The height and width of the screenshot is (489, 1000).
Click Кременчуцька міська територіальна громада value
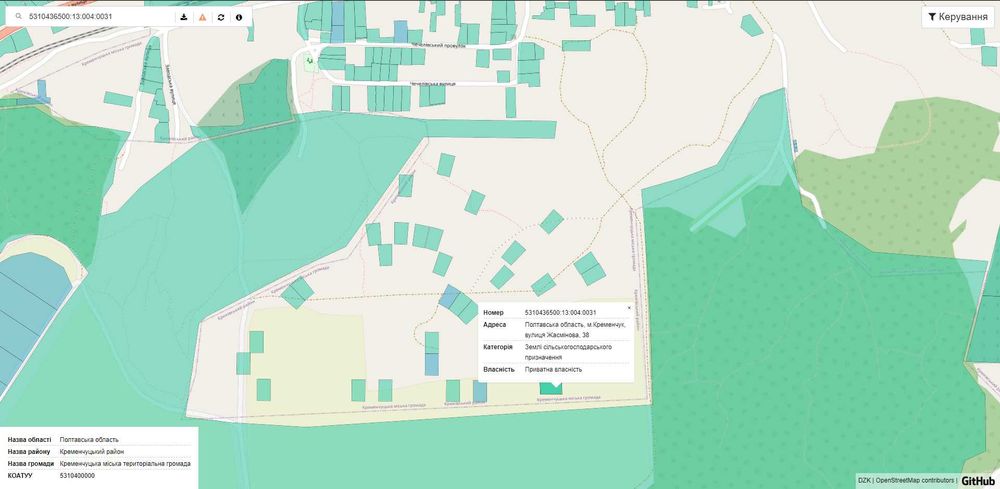[125, 464]
